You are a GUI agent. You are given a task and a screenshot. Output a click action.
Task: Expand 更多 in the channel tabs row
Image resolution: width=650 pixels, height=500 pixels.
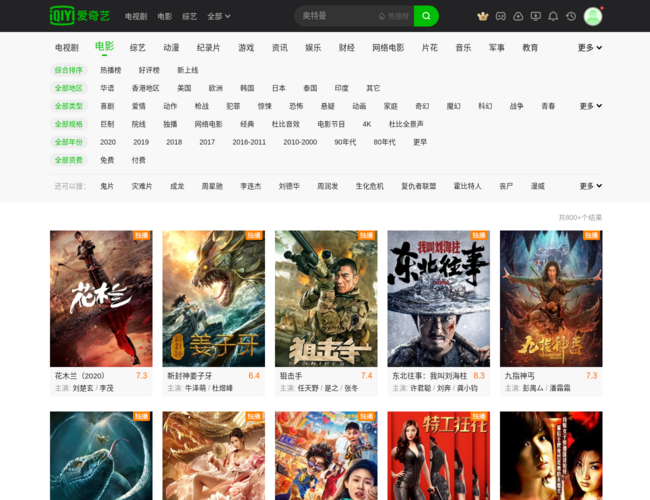[589, 48]
